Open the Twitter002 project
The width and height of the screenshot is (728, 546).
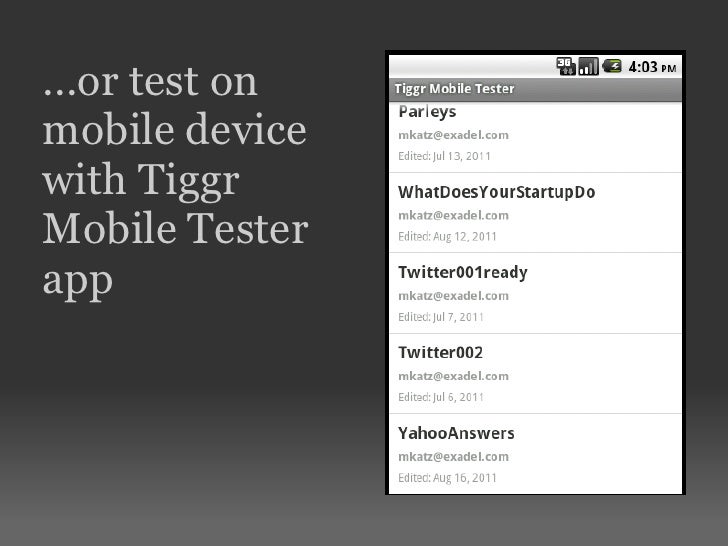click(535, 373)
